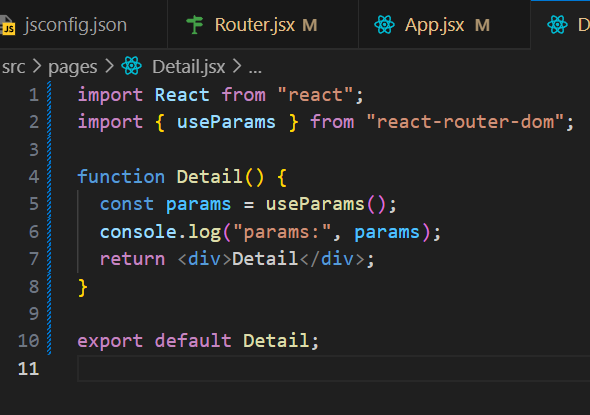The height and width of the screenshot is (415, 590).
Task: Click the function keyword on line 4
Action: tap(121, 177)
